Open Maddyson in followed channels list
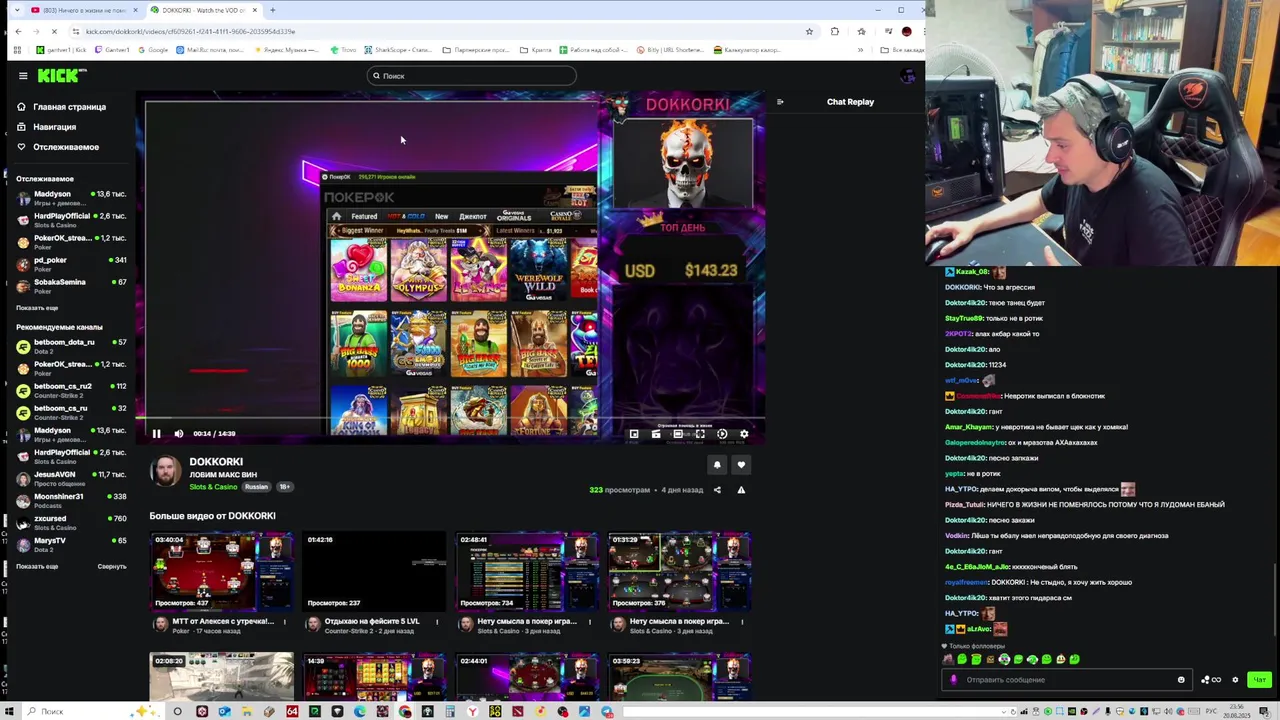Image resolution: width=1280 pixels, height=720 pixels. point(71,198)
